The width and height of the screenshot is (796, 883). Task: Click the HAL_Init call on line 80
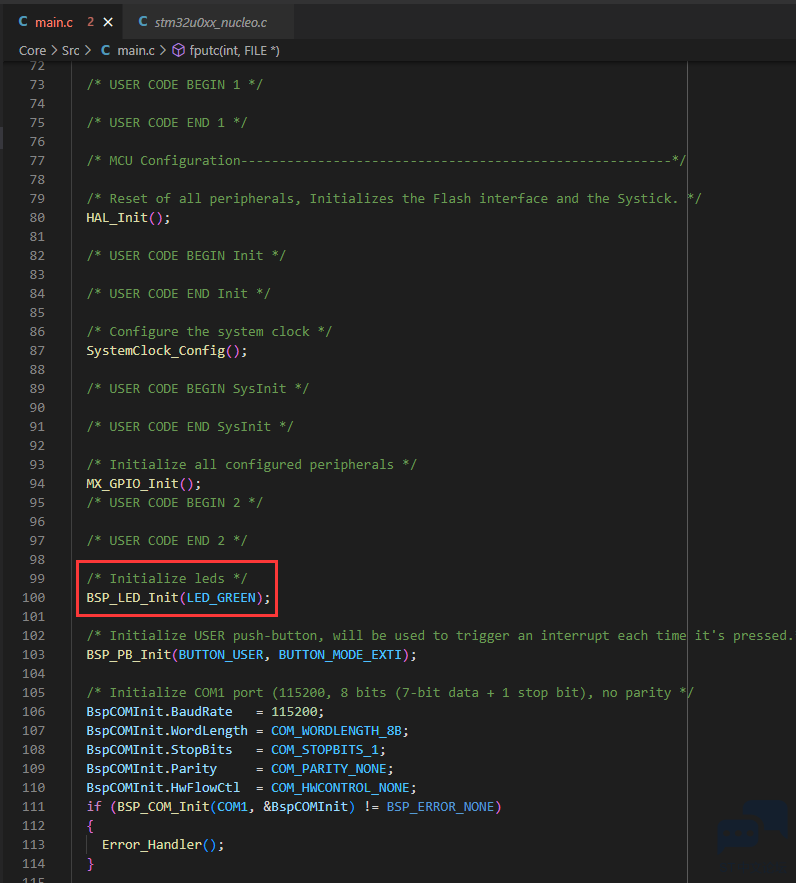[117, 218]
